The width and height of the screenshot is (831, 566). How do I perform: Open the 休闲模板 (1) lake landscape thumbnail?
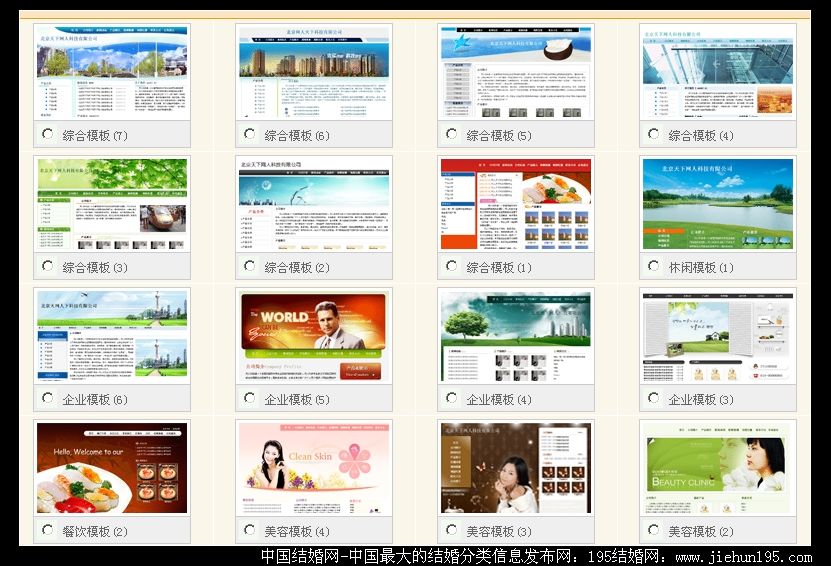[717, 203]
